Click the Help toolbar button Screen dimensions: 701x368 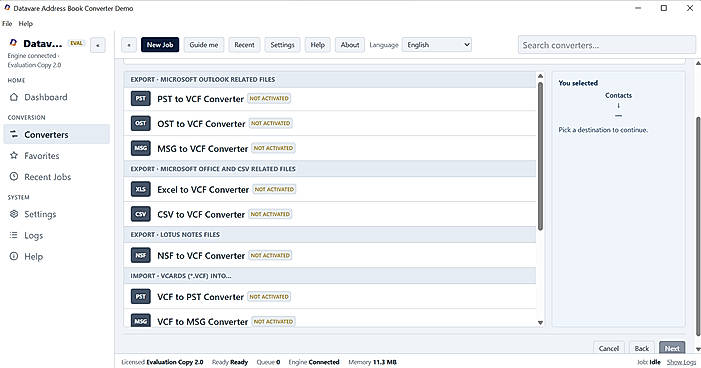(x=317, y=45)
